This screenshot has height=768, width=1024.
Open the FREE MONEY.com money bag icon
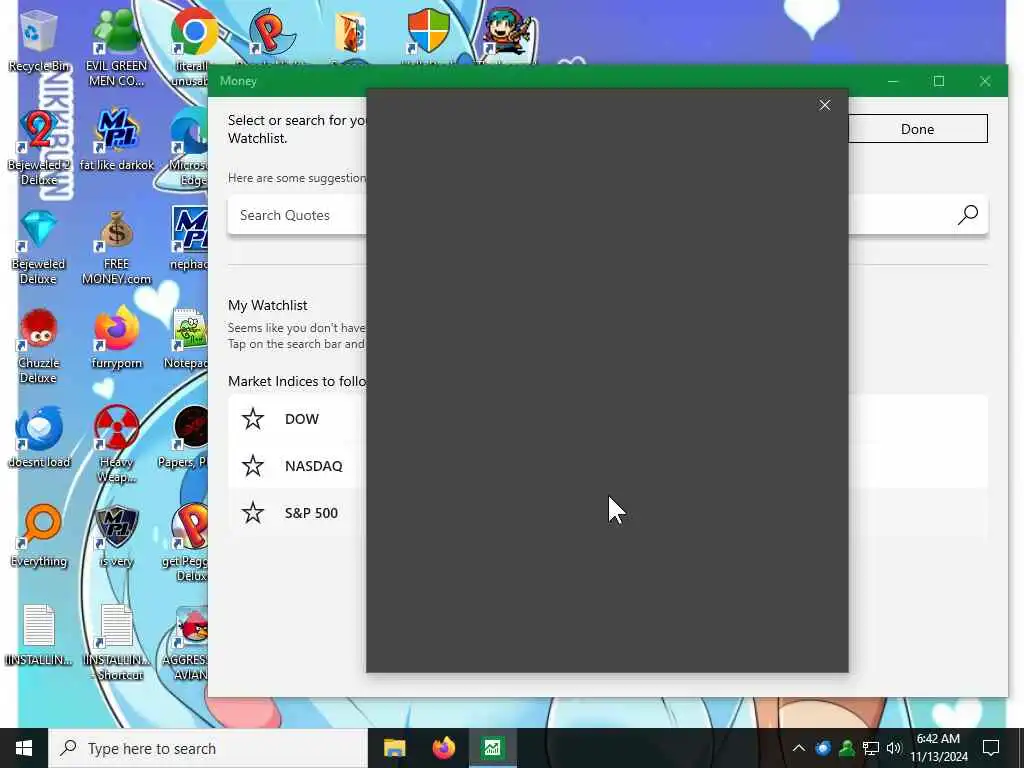point(116,247)
